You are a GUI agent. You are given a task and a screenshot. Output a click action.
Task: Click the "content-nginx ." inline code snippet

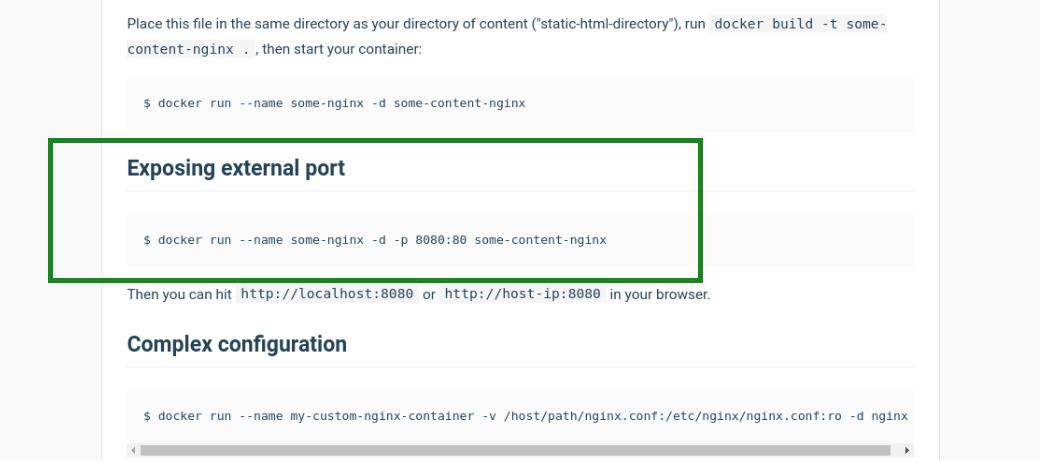pos(190,48)
